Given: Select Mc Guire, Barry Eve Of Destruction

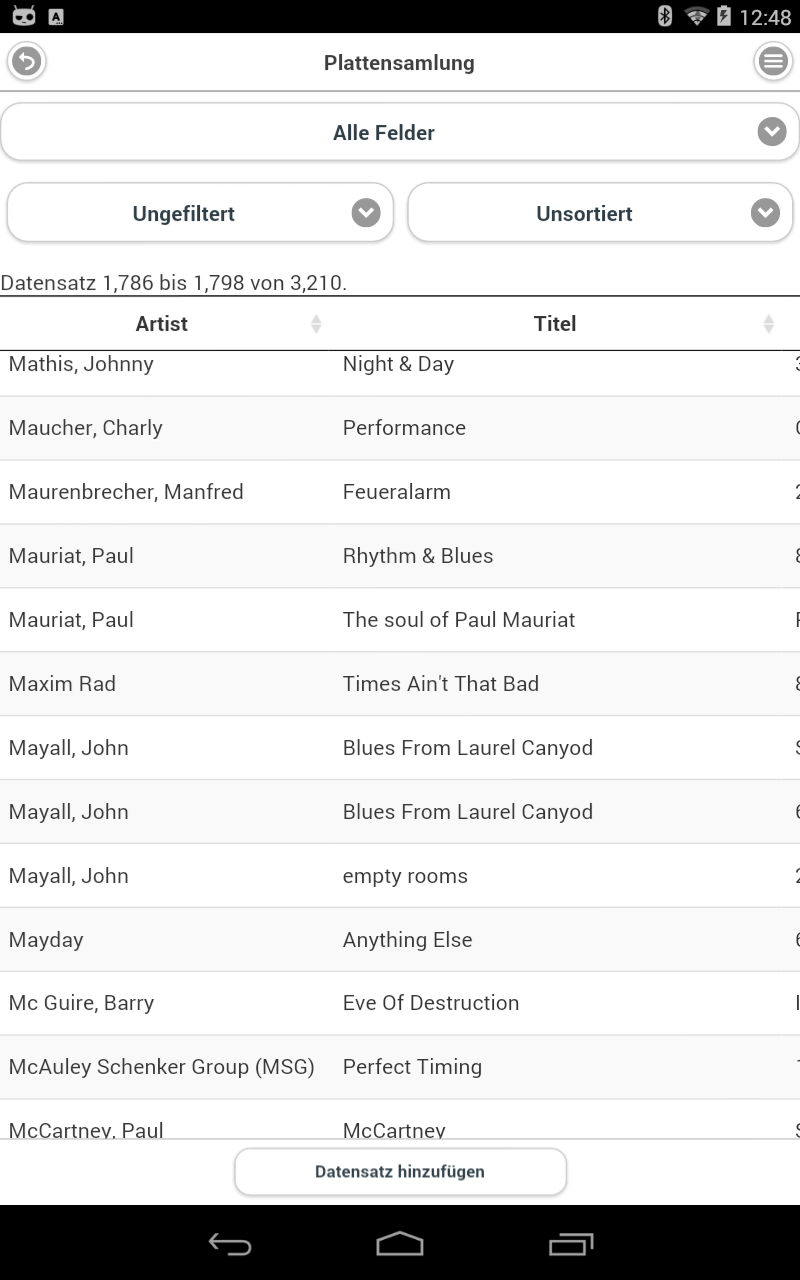Looking at the screenshot, I should pyautogui.click(x=400, y=1003).
